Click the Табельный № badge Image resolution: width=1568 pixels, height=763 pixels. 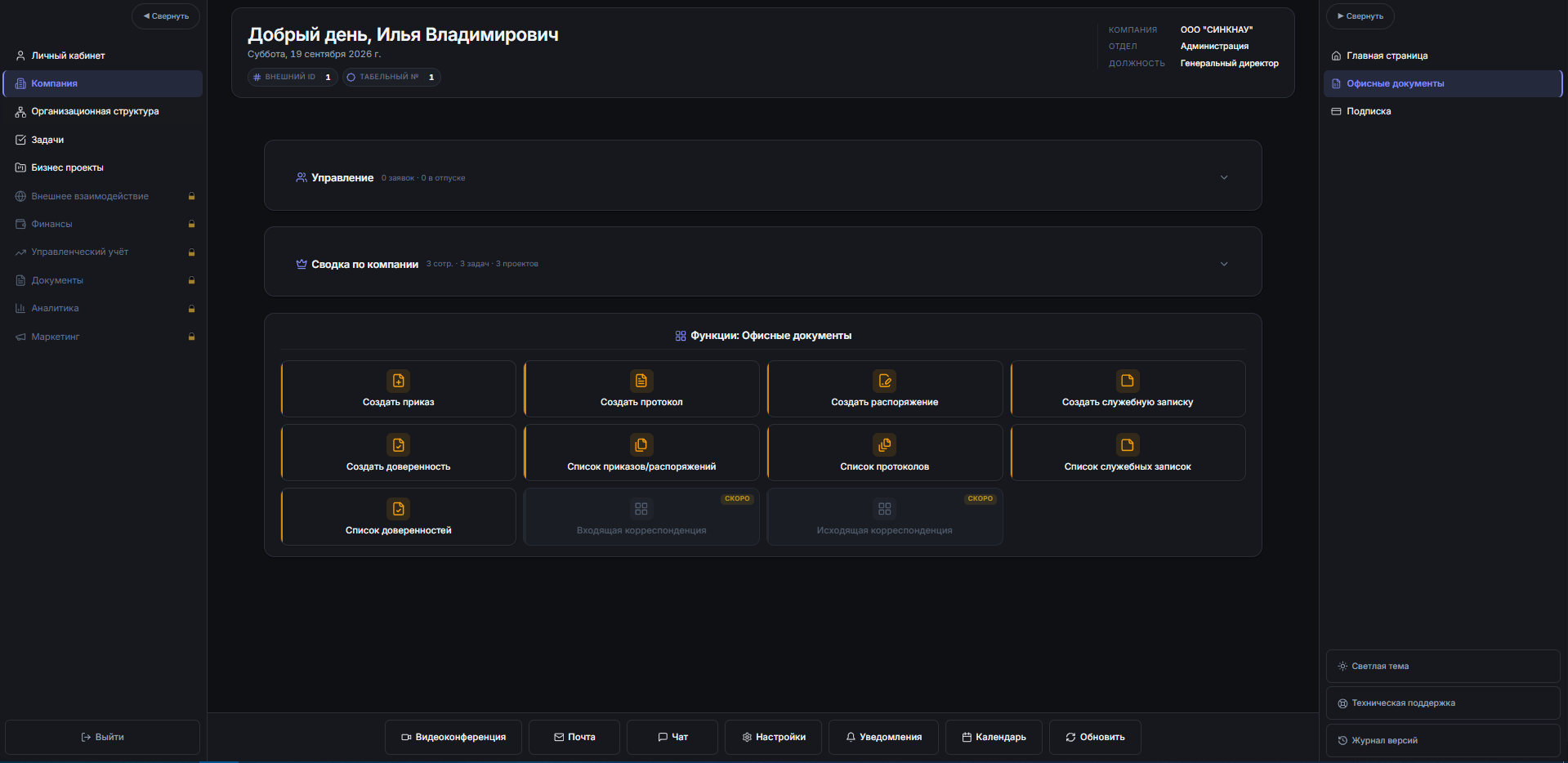[391, 77]
